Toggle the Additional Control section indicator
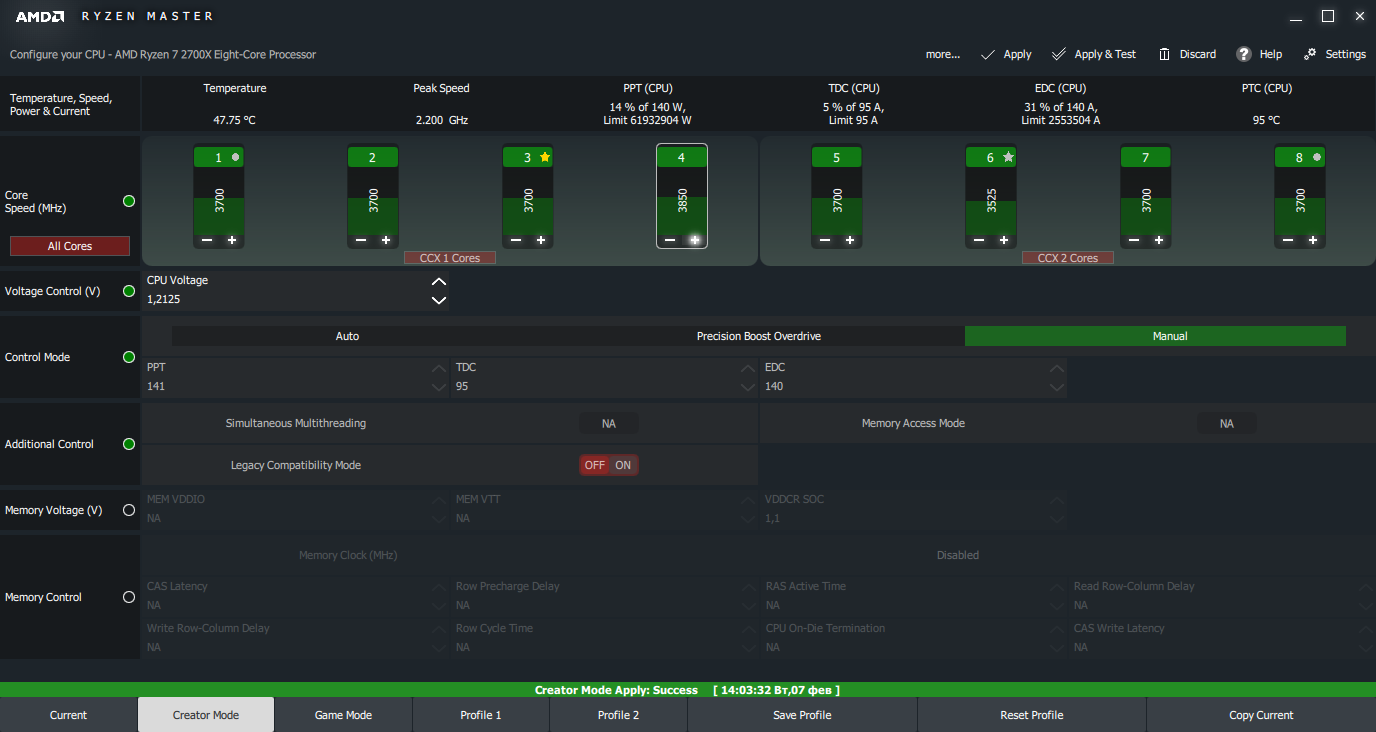 pos(129,444)
